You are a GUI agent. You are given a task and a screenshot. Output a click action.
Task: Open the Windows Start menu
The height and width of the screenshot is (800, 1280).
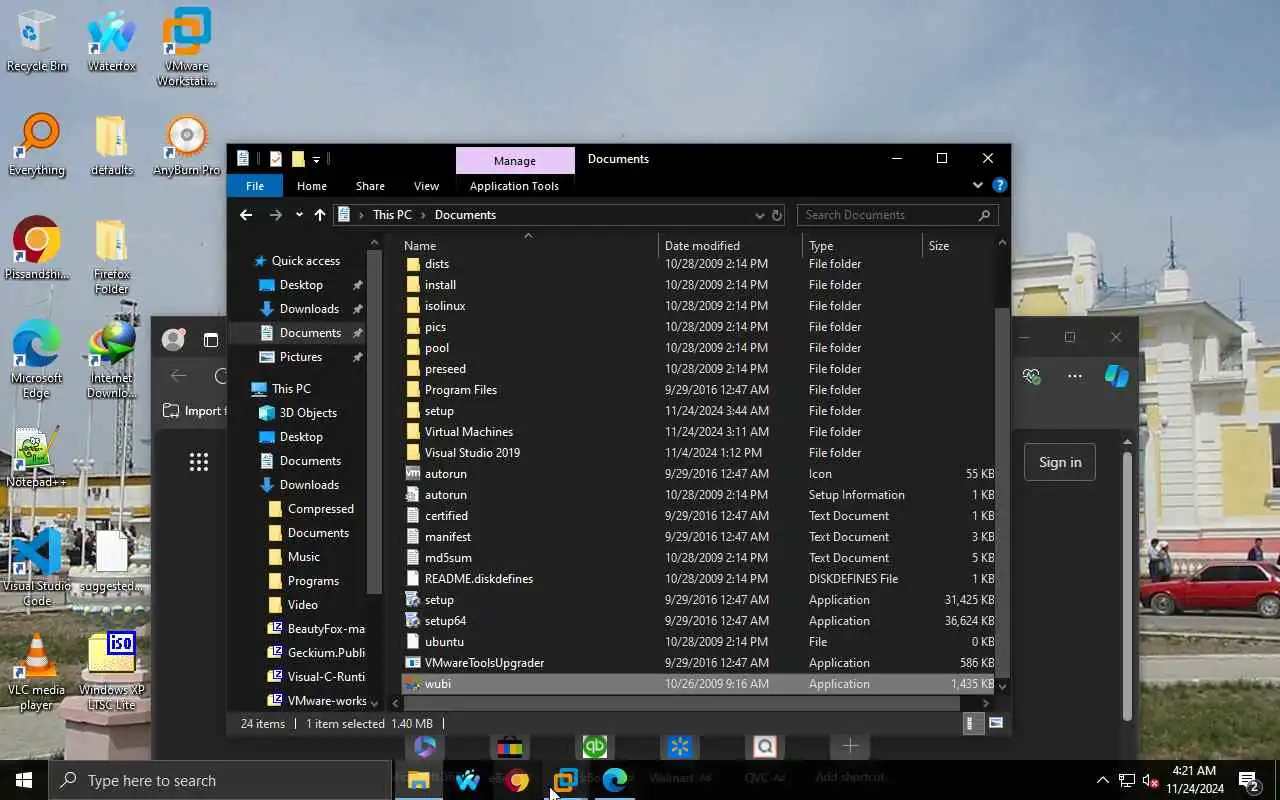pyautogui.click(x=24, y=780)
